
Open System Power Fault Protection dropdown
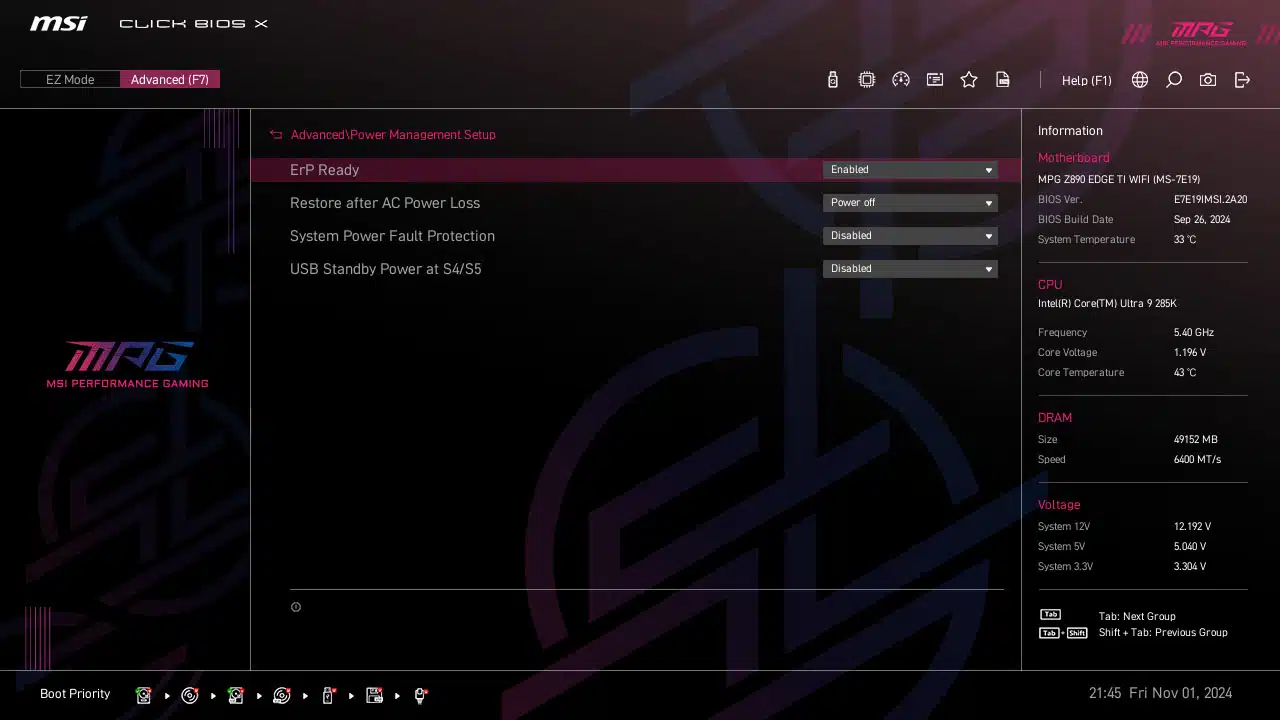tap(910, 236)
